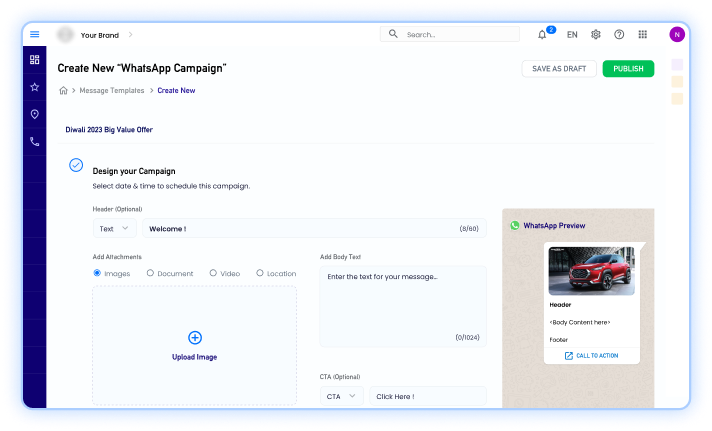This screenshot has height=431, width=712.
Task: Expand the Your Brand chevron
Action: [130, 35]
